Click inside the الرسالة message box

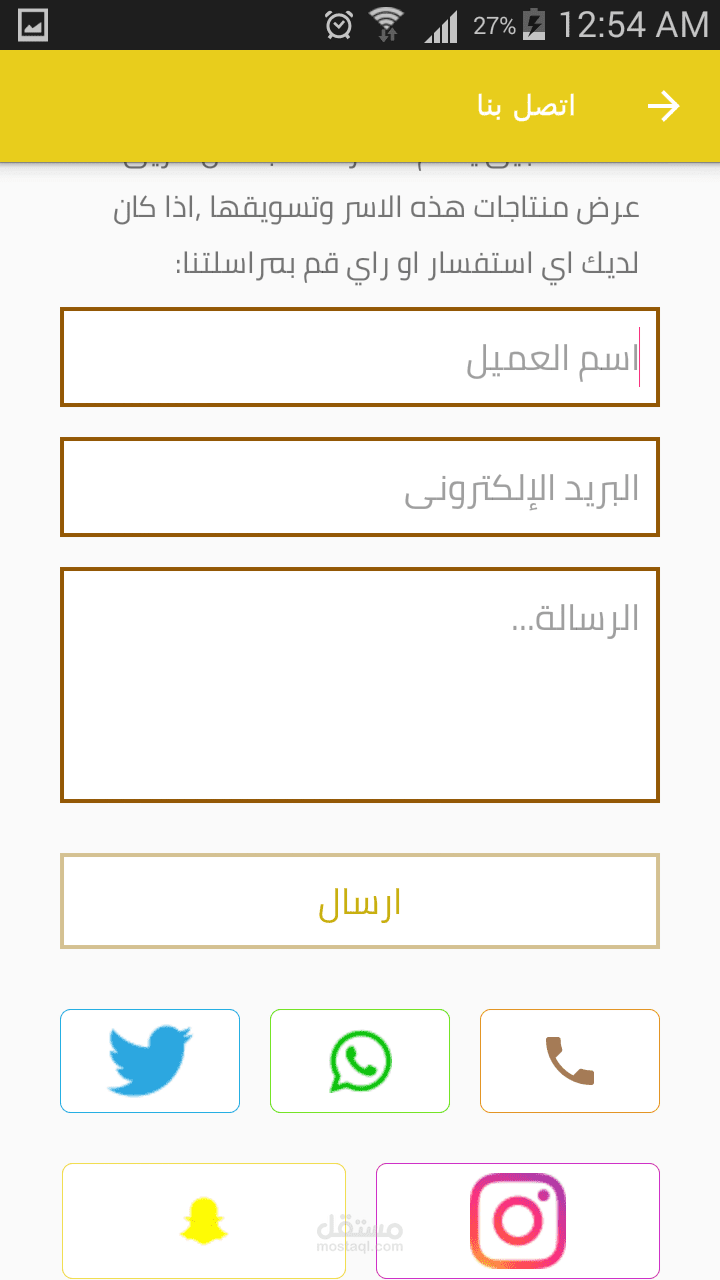point(360,685)
